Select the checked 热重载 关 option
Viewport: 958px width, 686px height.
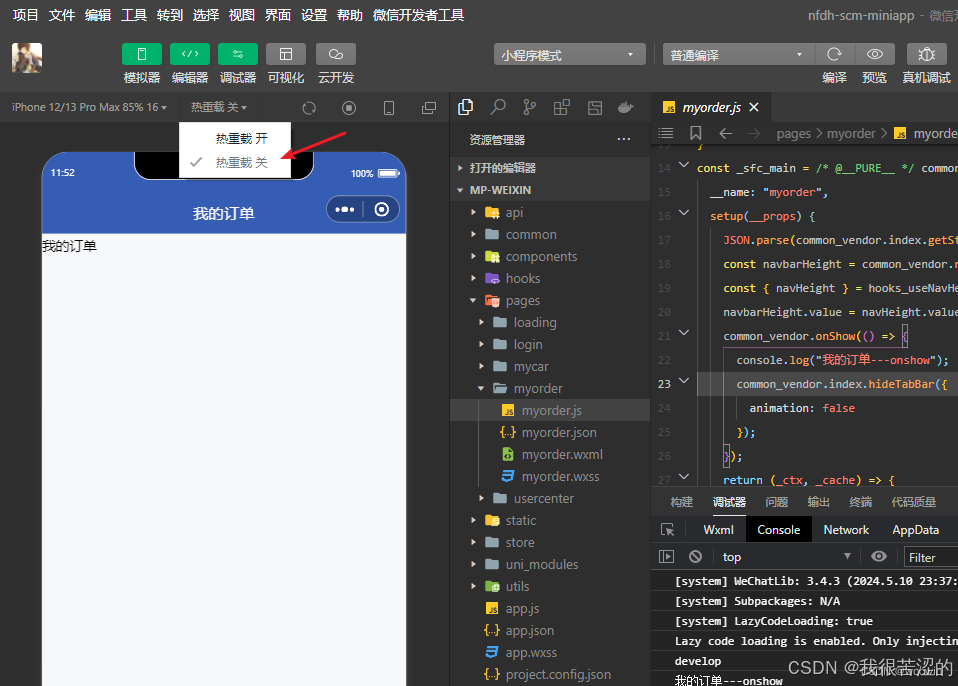point(235,162)
